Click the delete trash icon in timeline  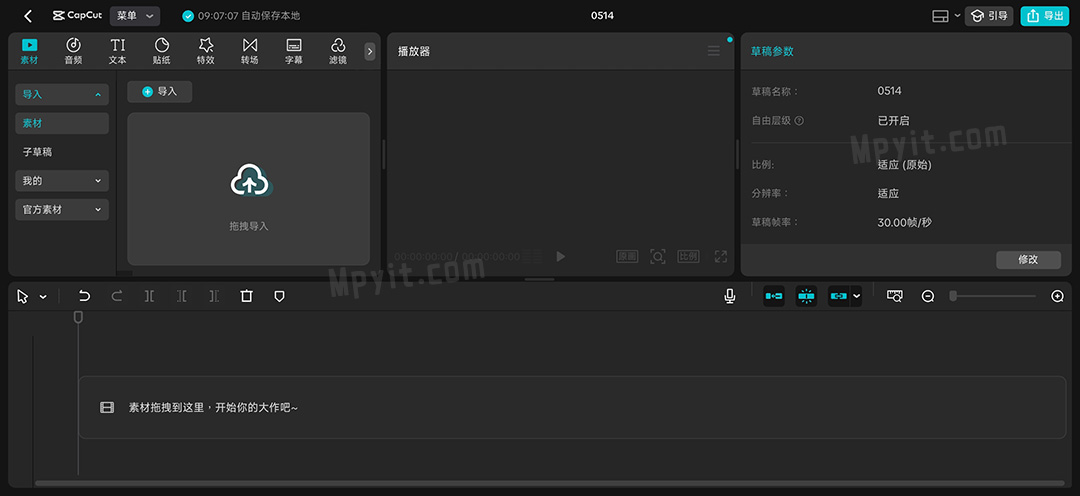coord(247,296)
